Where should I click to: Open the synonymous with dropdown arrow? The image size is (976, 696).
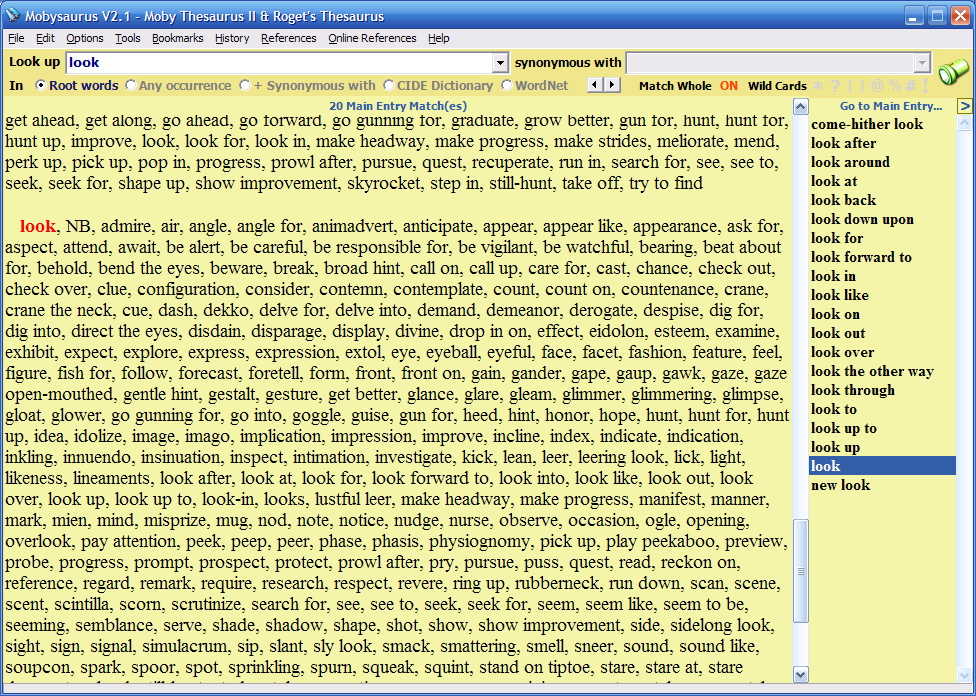[922, 62]
